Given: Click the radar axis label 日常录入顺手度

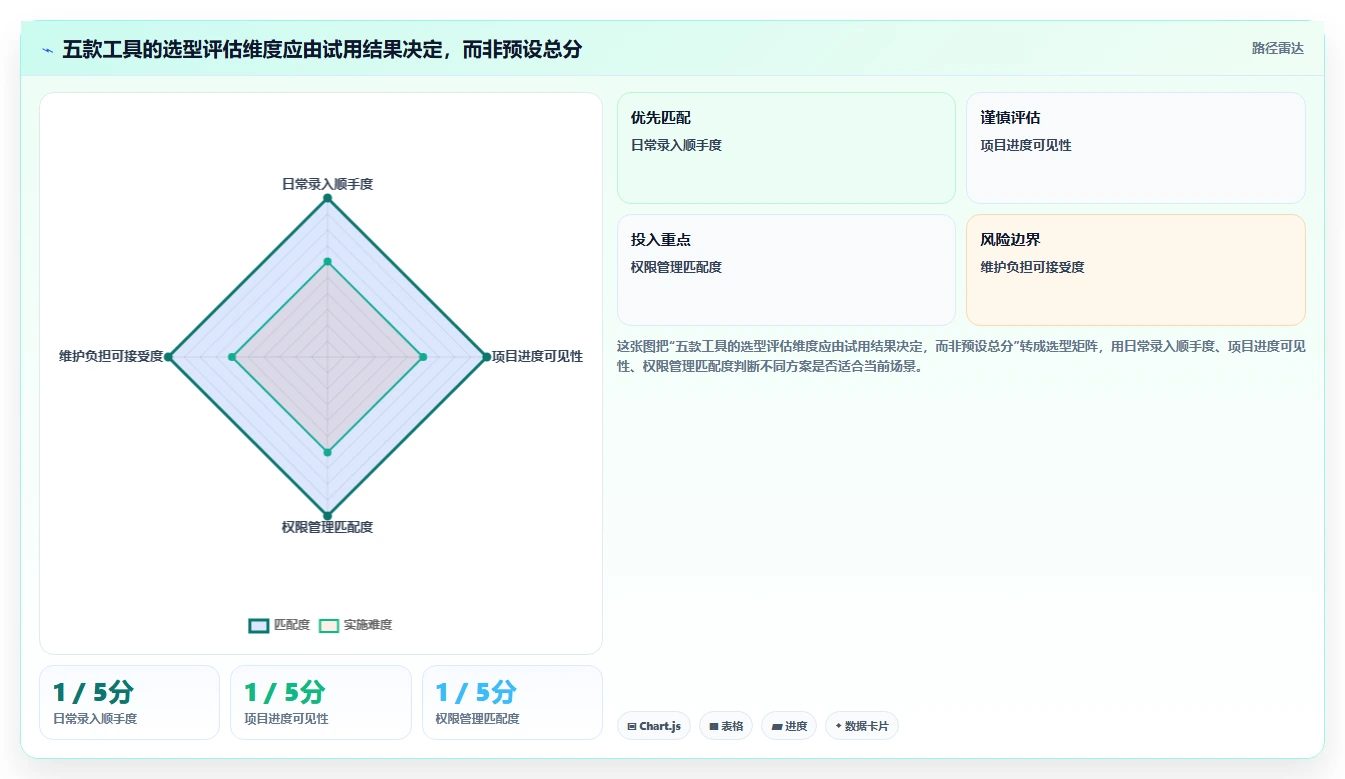Looking at the screenshot, I should click(327, 184).
